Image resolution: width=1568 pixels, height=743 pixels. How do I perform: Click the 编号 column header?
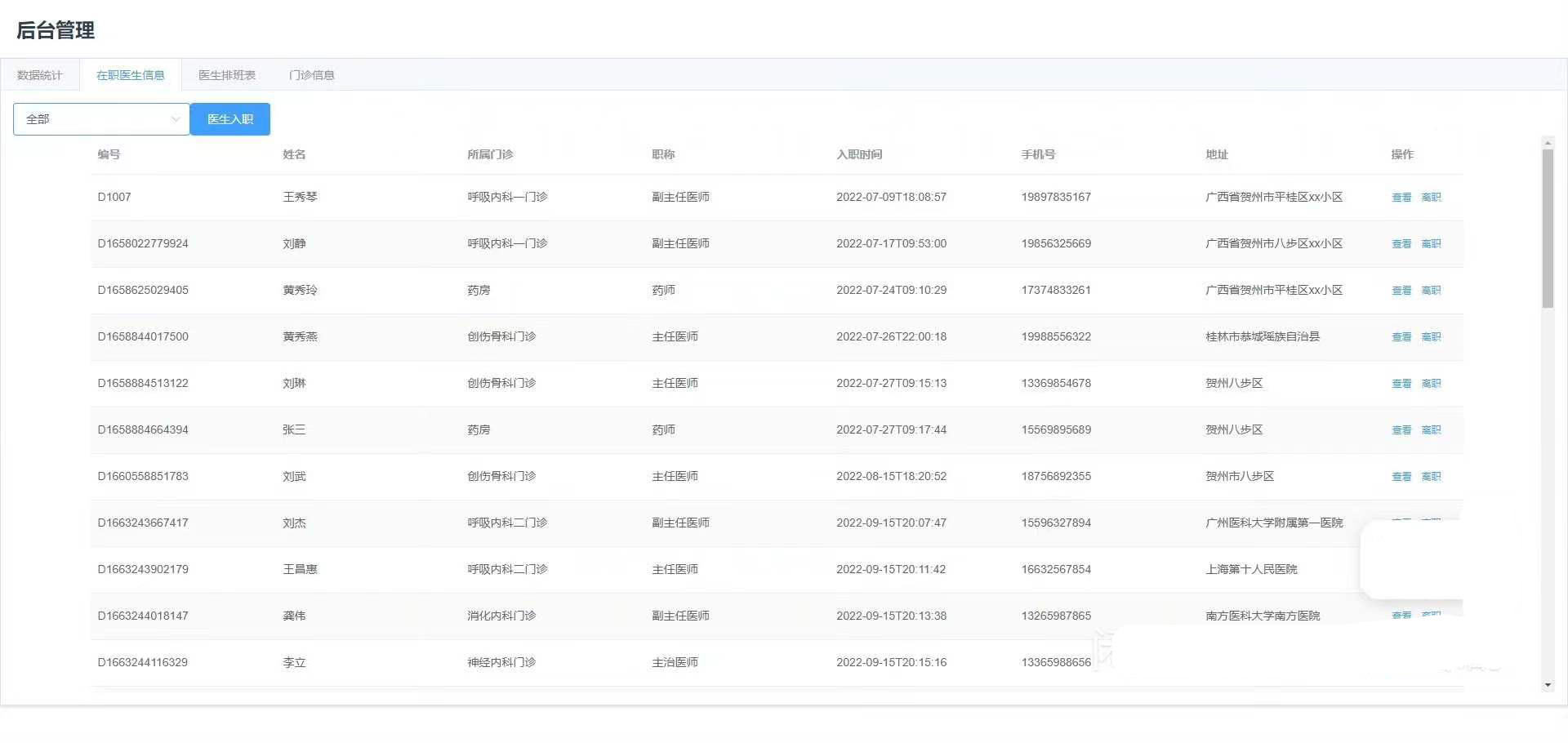click(109, 154)
